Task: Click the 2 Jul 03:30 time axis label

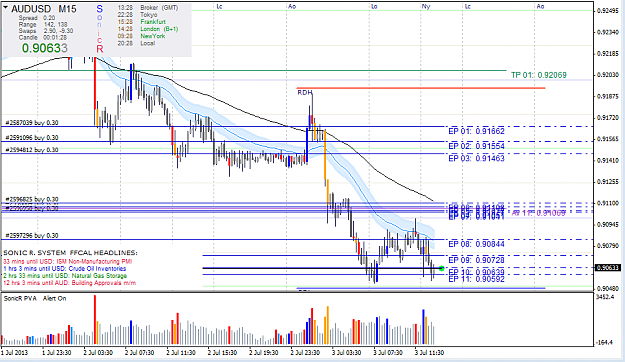Action: pos(98,353)
